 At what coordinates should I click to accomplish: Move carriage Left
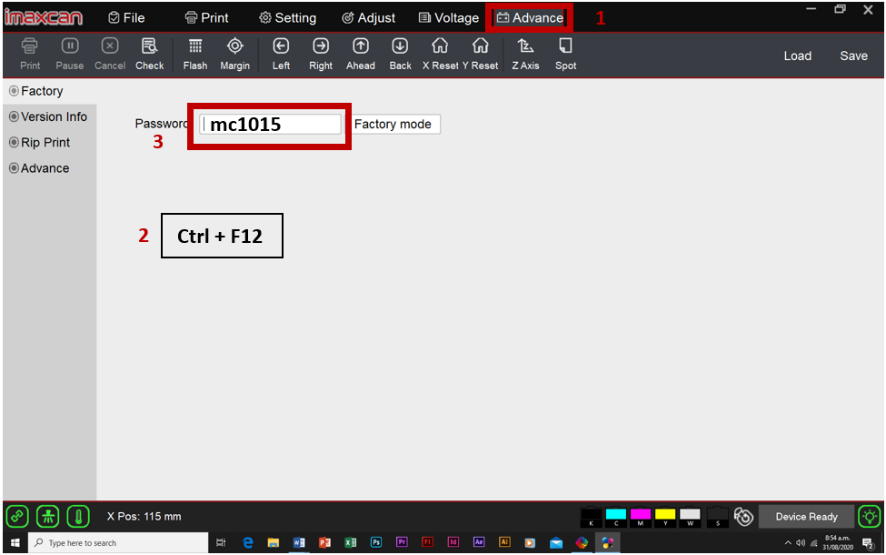coord(281,54)
